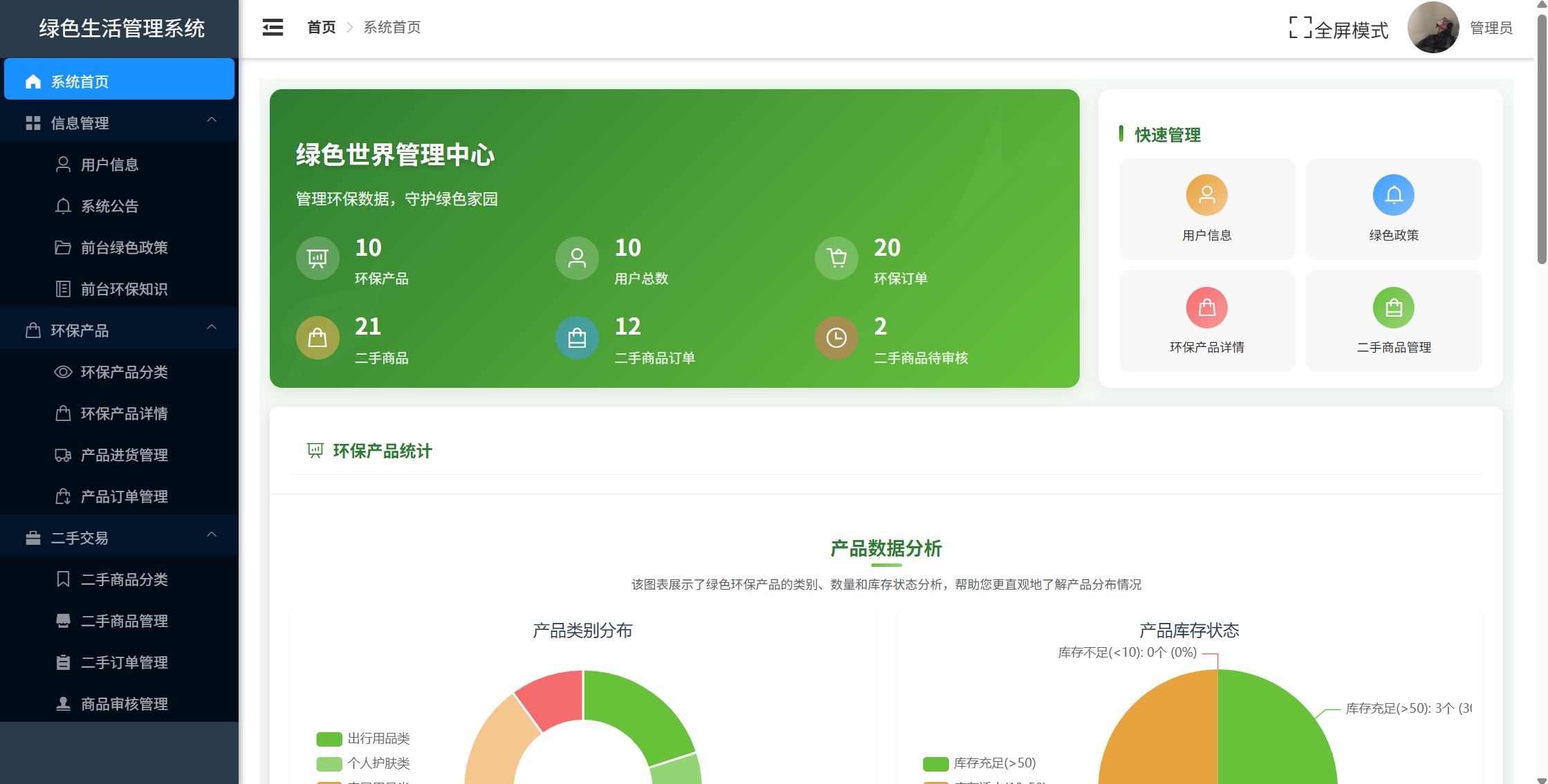The height and width of the screenshot is (784, 1548).
Task: Click the 首页 breadcrumb link
Action: tap(321, 28)
